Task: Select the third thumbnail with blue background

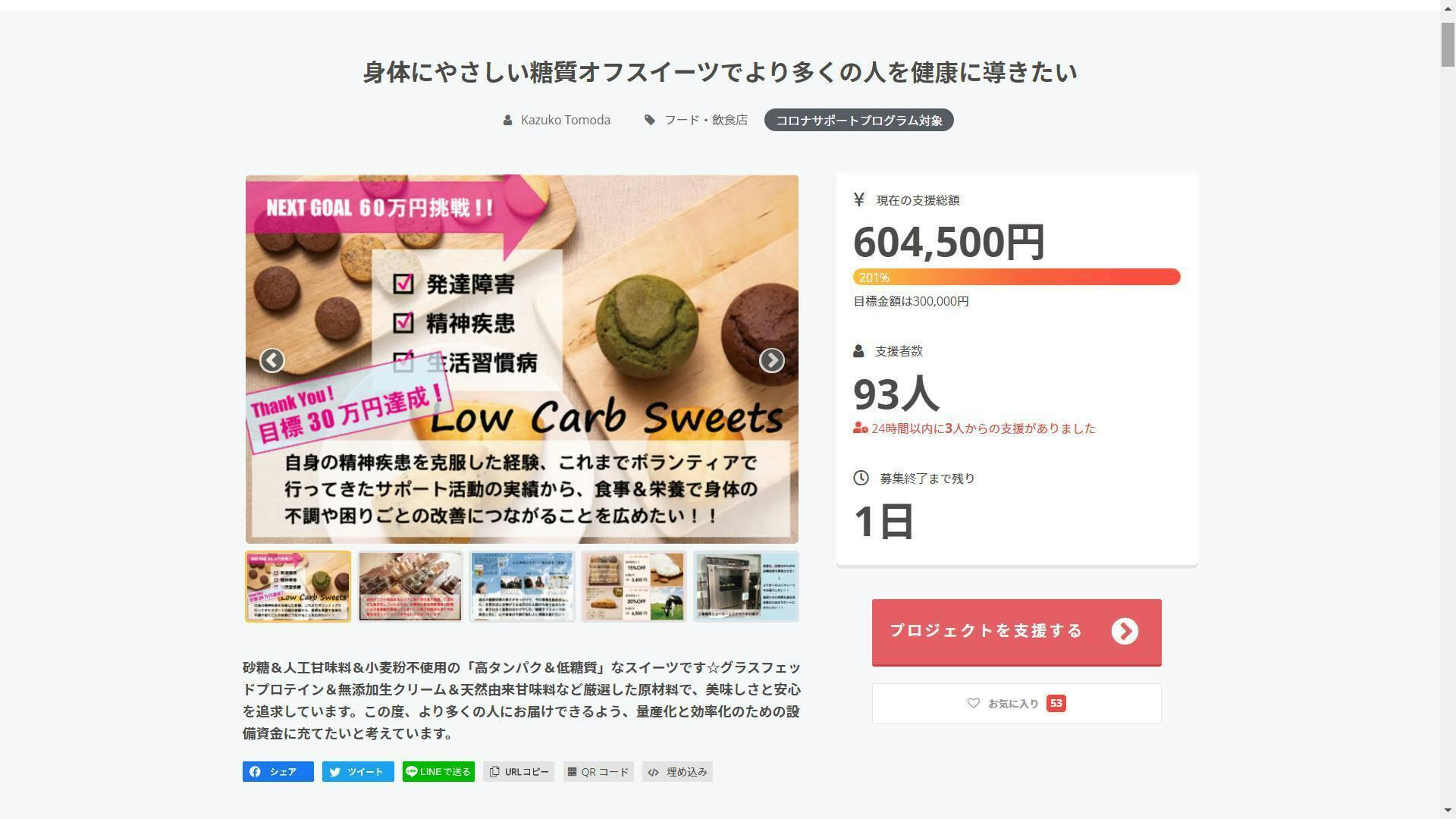Action: pyautogui.click(x=522, y=586)
